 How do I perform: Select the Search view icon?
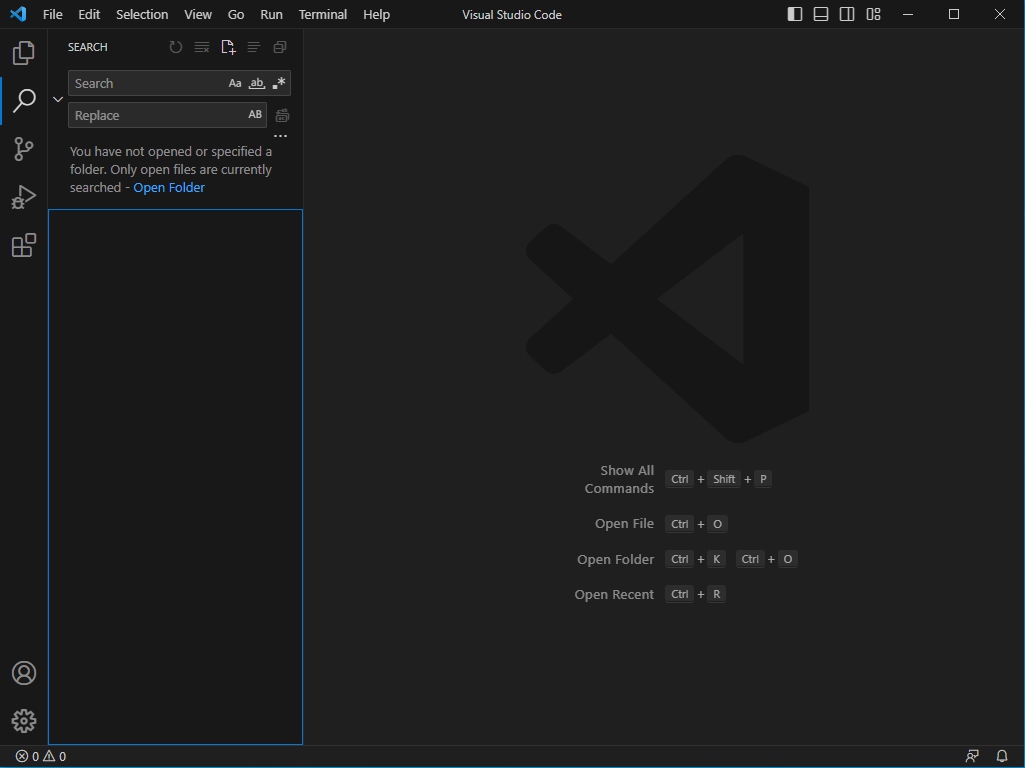(x=24, y=101)
